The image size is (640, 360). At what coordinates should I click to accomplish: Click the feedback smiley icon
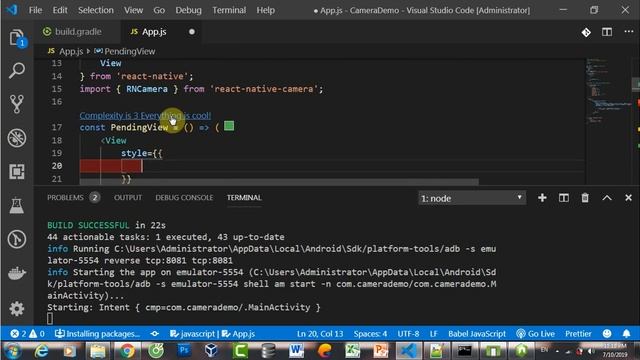click(x=607, y=334)
